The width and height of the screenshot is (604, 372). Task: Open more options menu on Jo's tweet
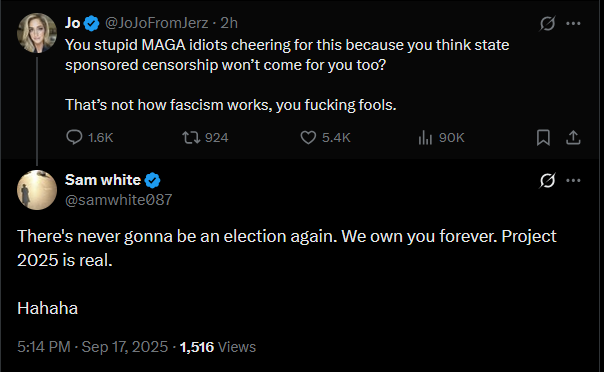coord(573,23)
